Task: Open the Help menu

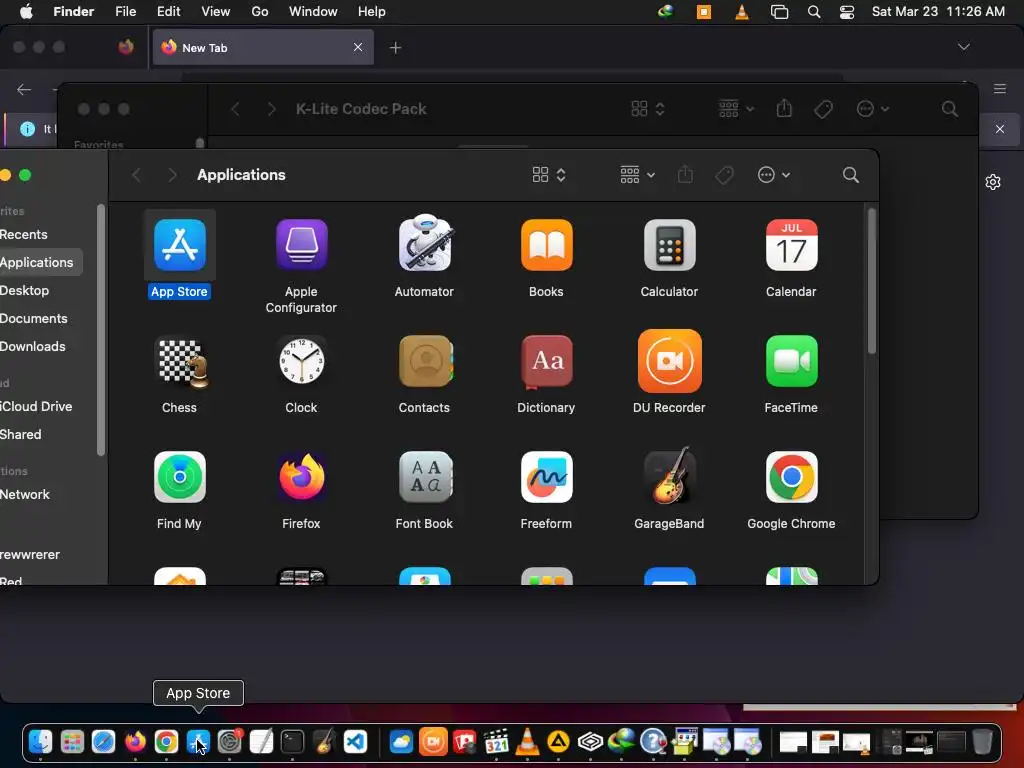Action: [372, 12]
